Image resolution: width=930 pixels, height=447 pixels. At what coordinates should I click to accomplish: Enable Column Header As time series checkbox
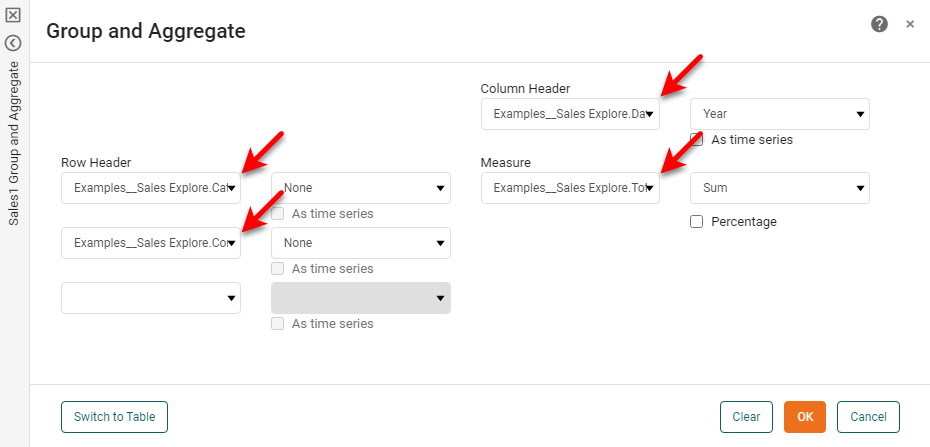click(x=697, y=140)
